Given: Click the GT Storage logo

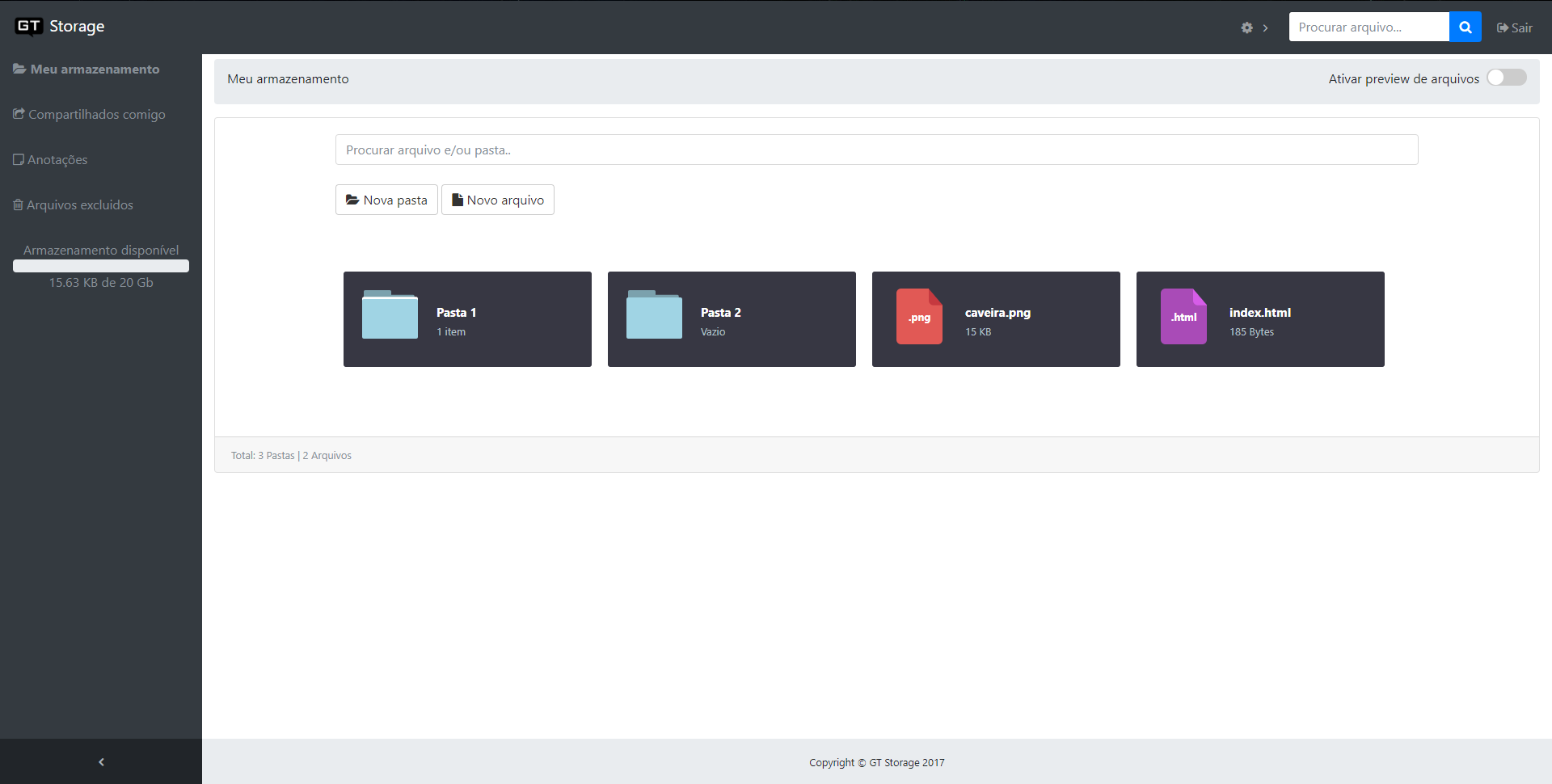Looking at the screenshot, I should [60, 27].
